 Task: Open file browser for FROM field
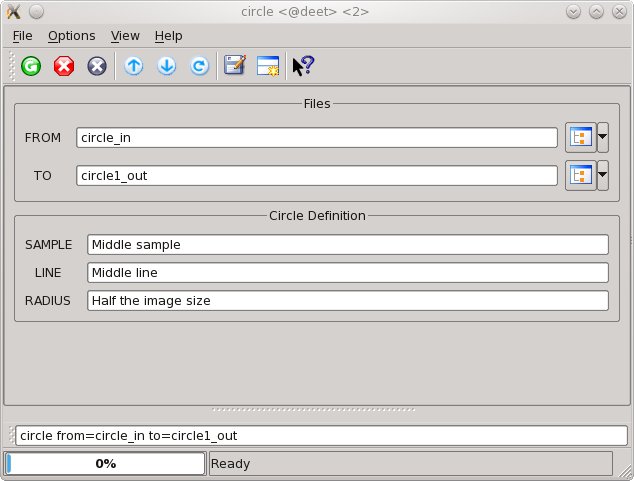pyautogui.click(x=580, y=138)
